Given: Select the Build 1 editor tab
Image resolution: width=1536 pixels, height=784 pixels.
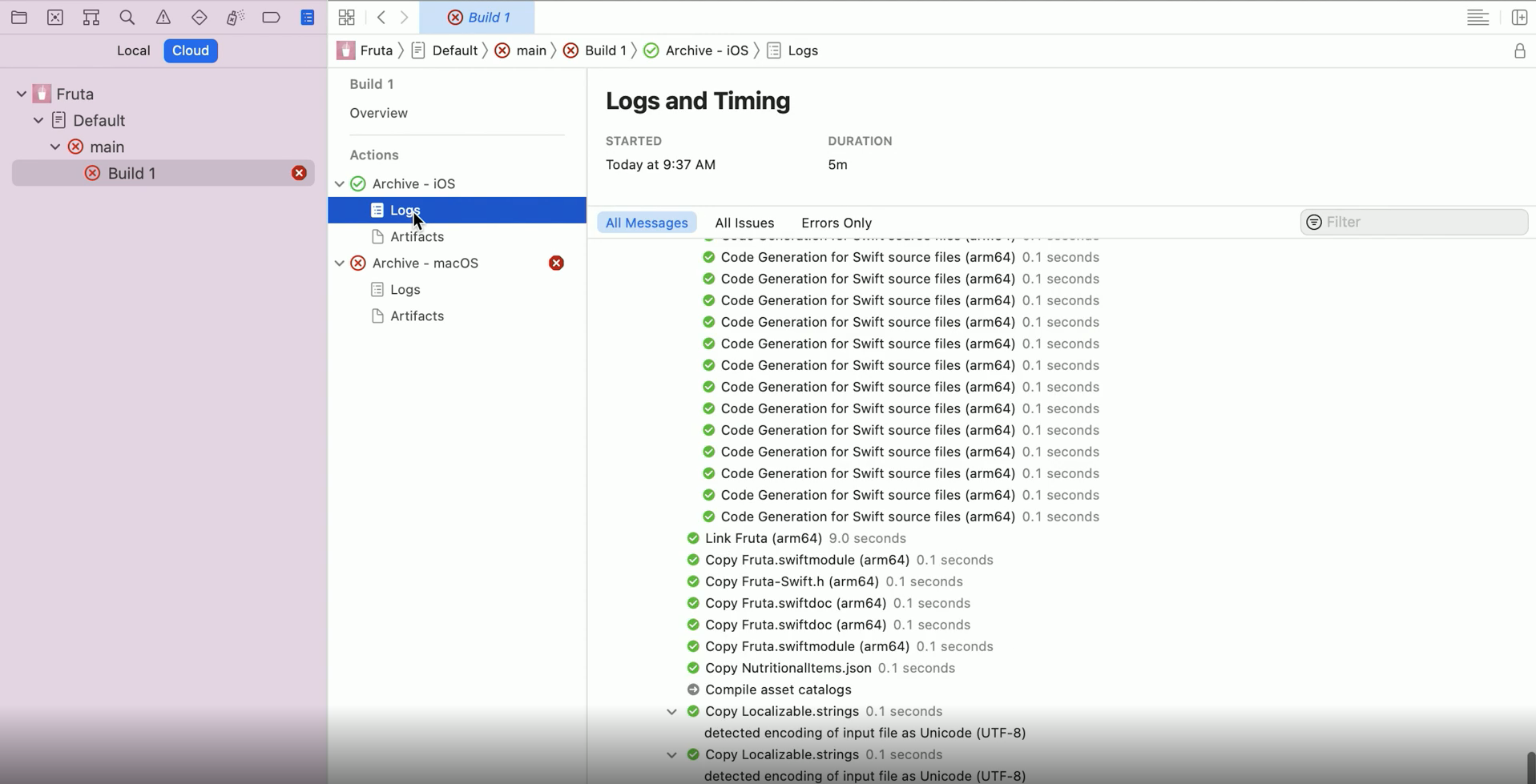Looking at the screenshot, I should click(478, 17).
